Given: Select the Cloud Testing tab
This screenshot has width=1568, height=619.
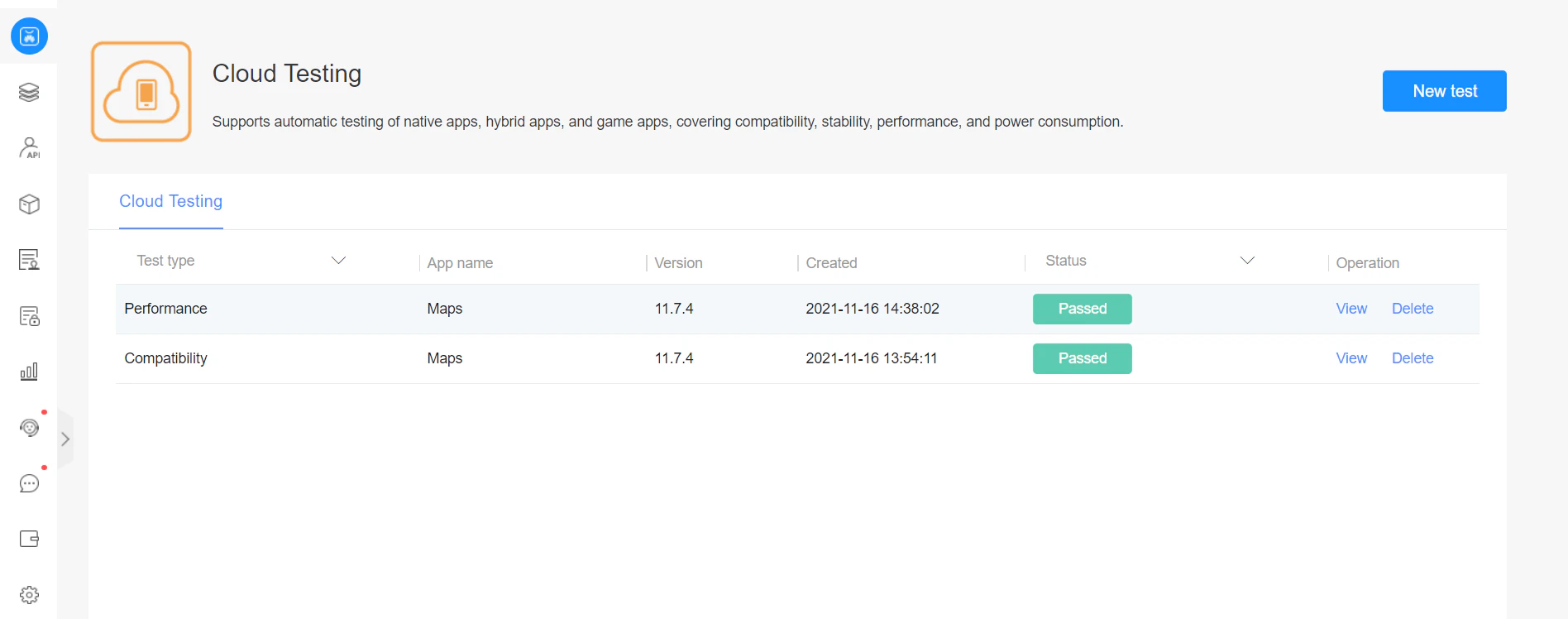Looking at the screenshot, I should click(x=171, y=201).
